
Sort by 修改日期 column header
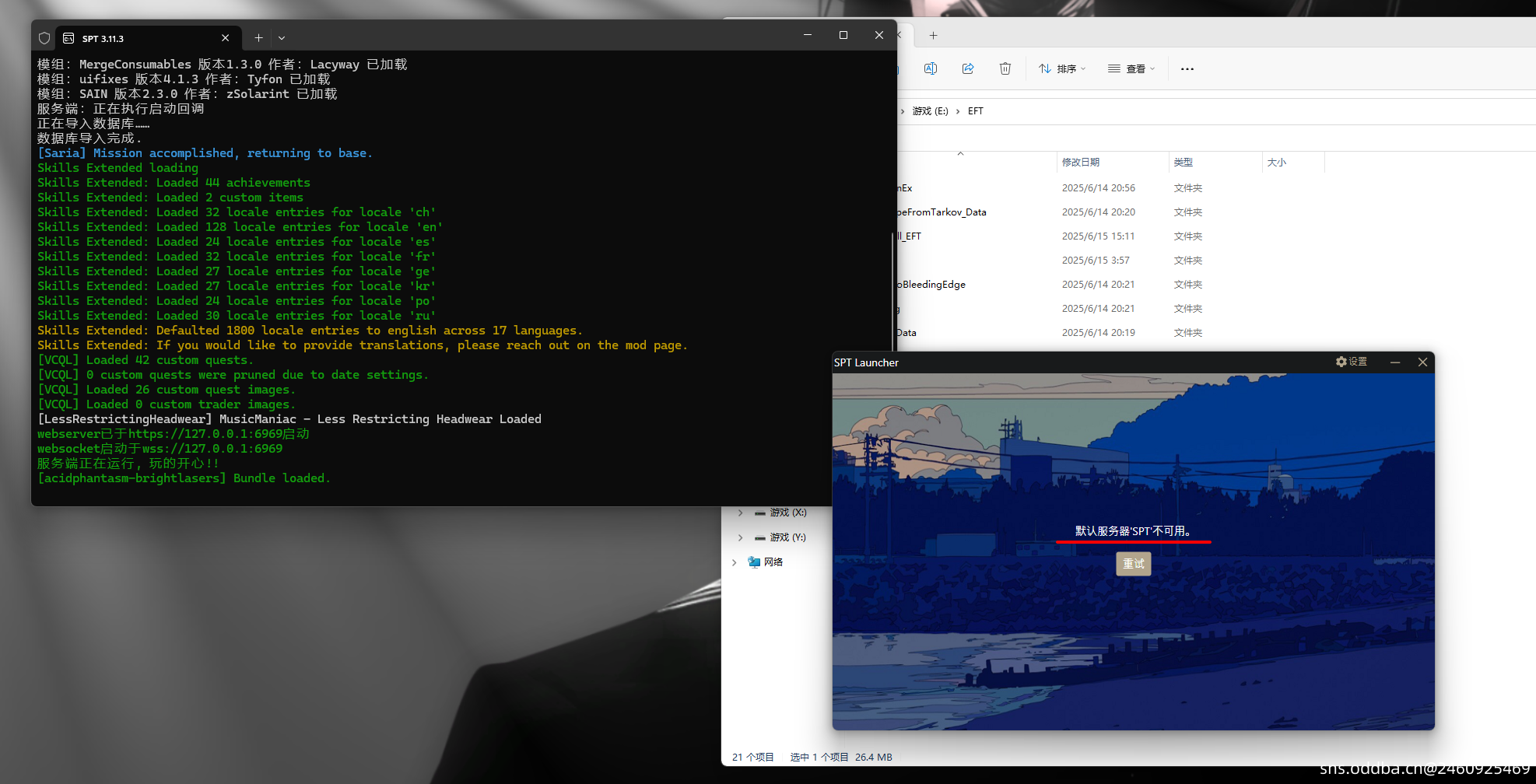[1113, 163]
